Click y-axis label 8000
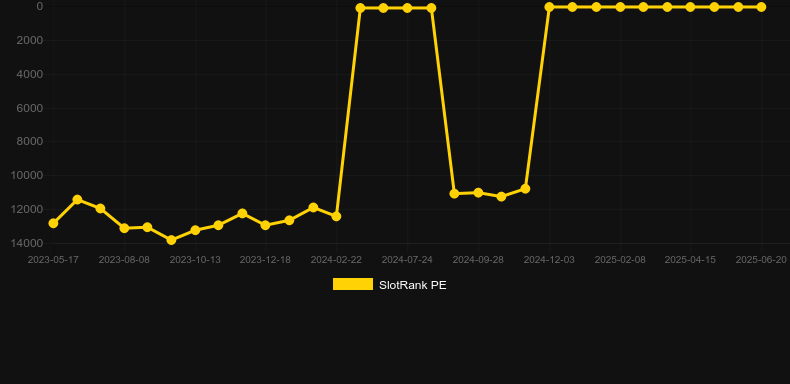790x384 pixels. tap(30, 142)
